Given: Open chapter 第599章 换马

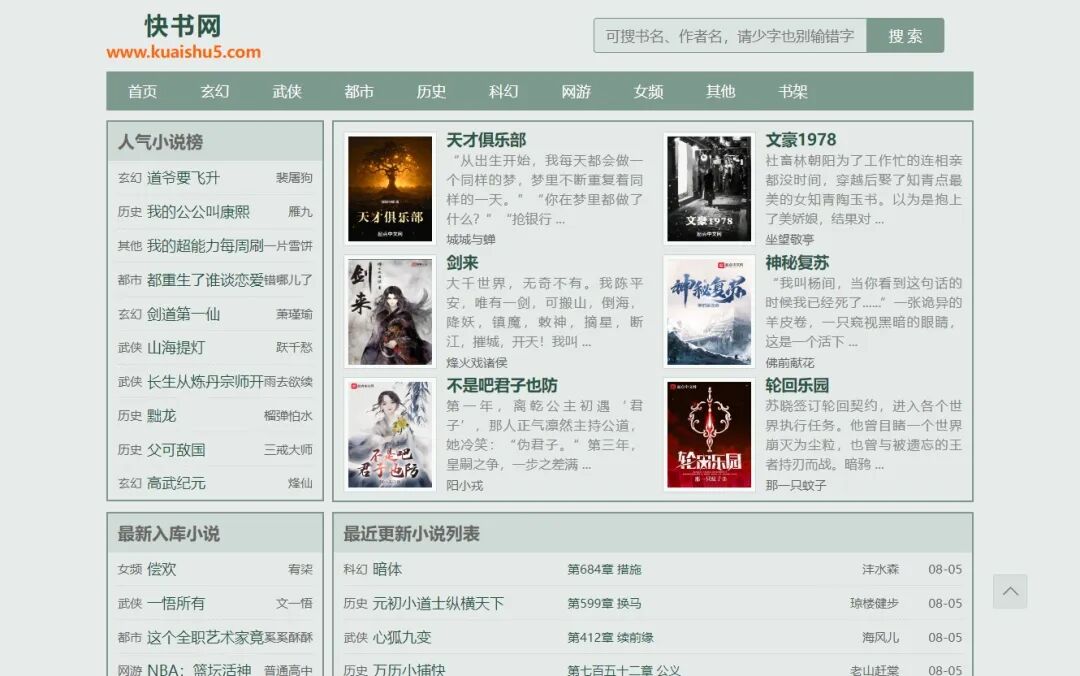Looking at the screenshot, I should 604,603.
